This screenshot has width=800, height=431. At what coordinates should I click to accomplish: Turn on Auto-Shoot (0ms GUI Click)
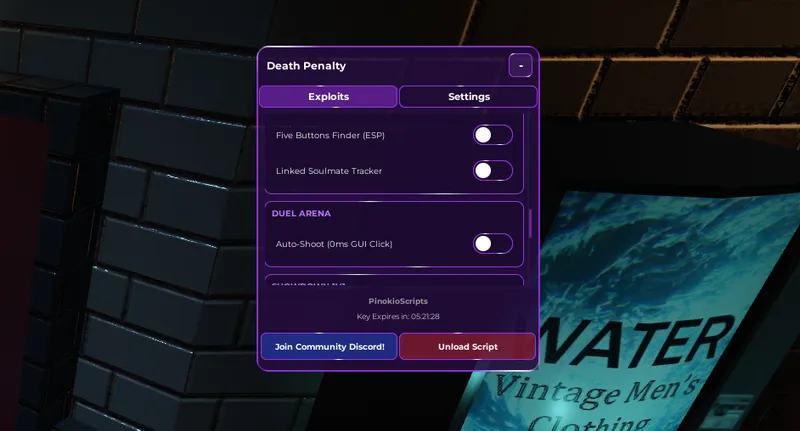click(x=492, y=244)
